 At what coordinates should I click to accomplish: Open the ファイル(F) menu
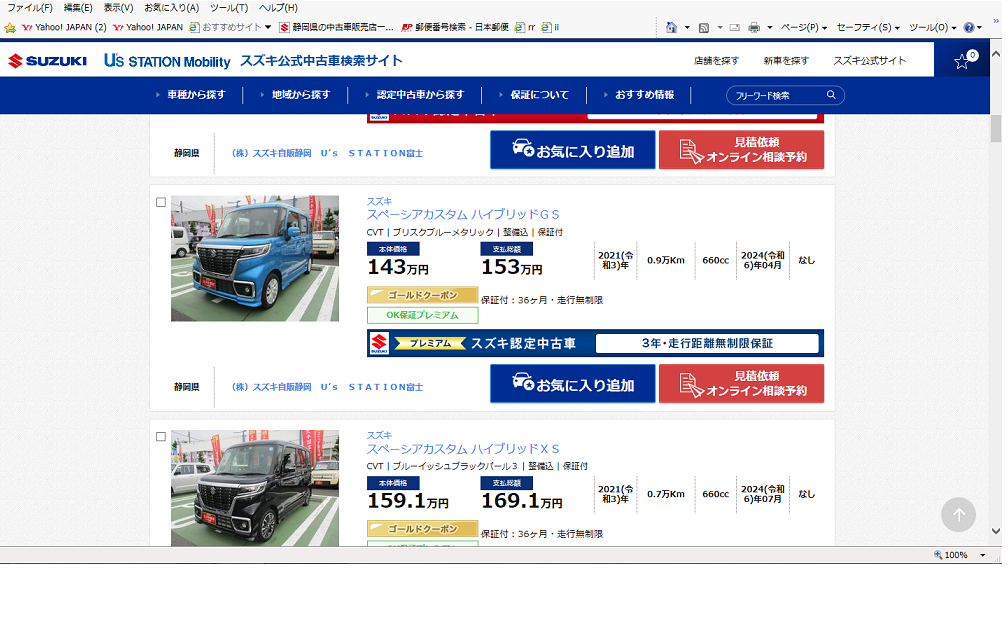pyautogui.click(x=30, y=8)
